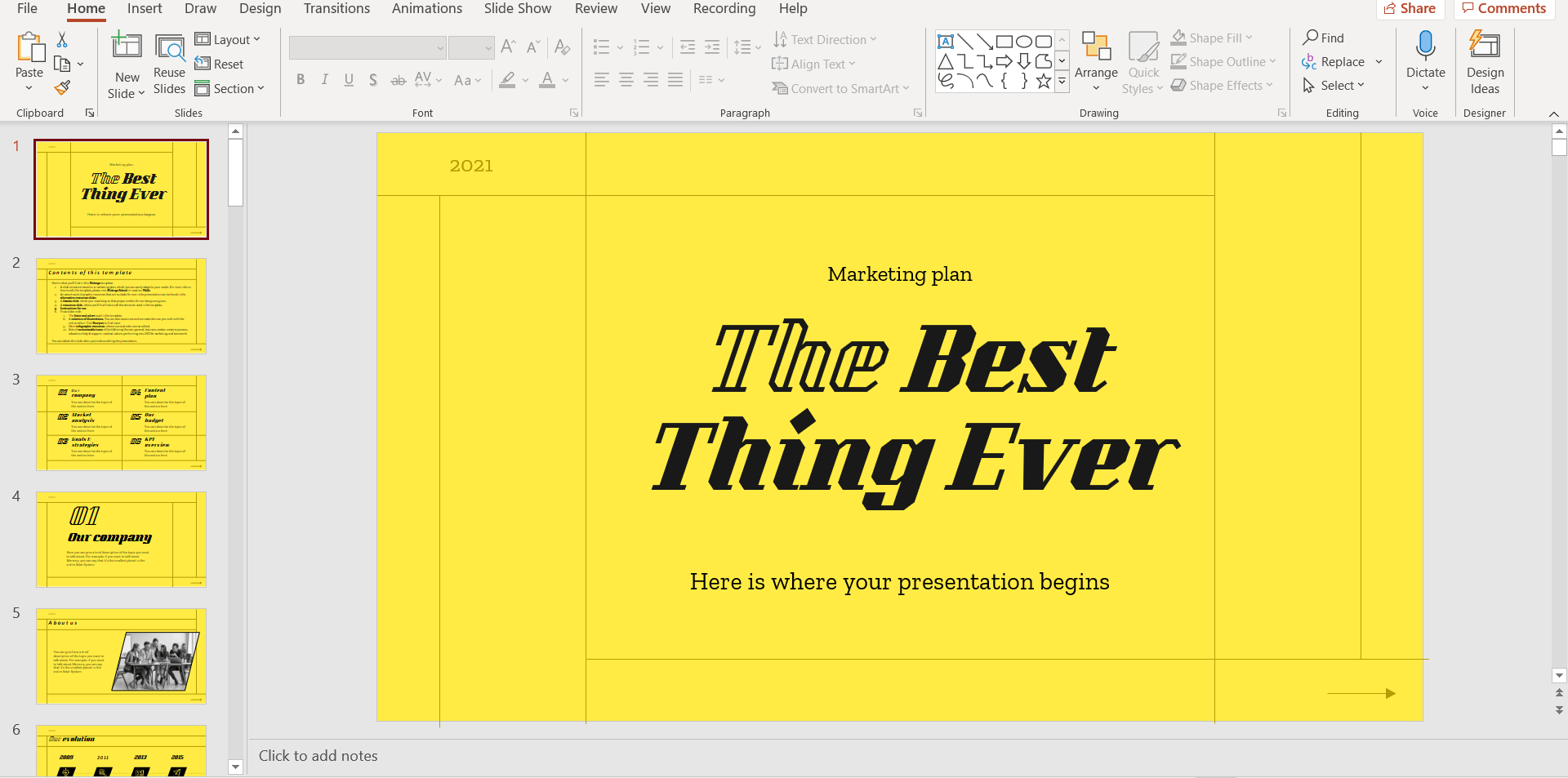Click the New Slide button
The width and height of the screenshot is (1568, 778).
pyautogui.click(x=126, y=61)
